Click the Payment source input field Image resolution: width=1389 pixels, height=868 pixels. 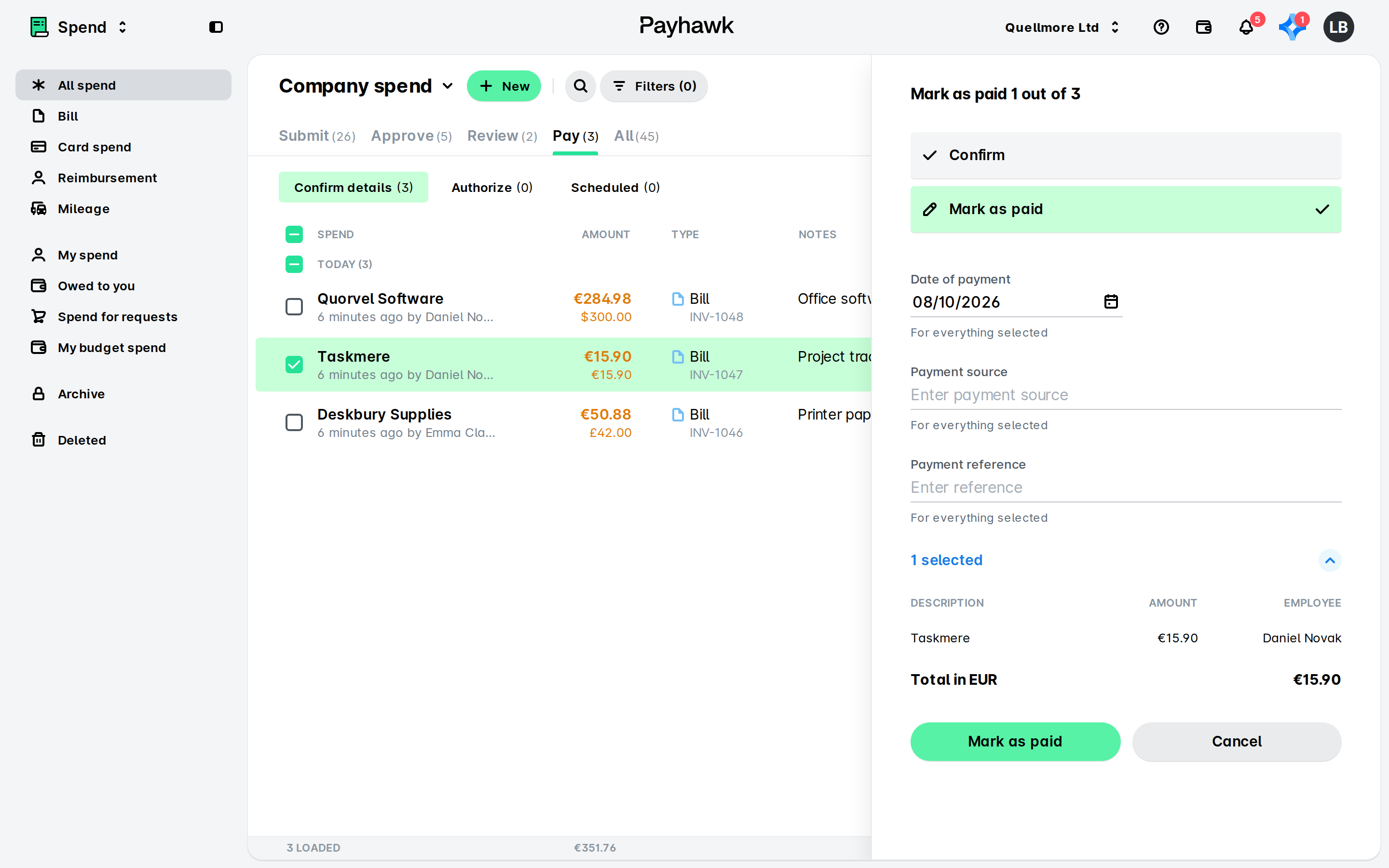pyautogui.click(x=1126, y=395)
